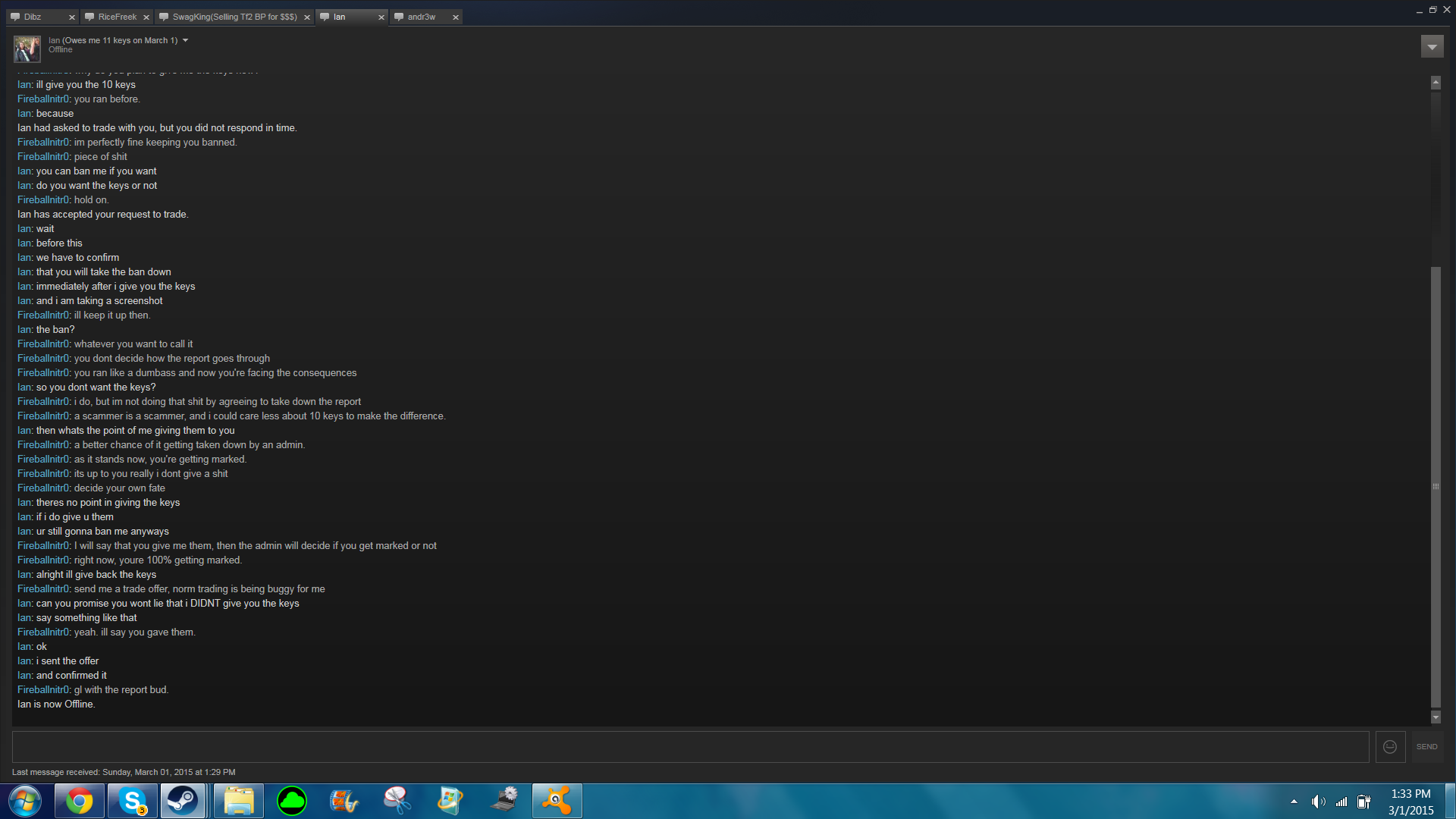
Task: Open Skype from the taskbar
Action: coord(133,801)
